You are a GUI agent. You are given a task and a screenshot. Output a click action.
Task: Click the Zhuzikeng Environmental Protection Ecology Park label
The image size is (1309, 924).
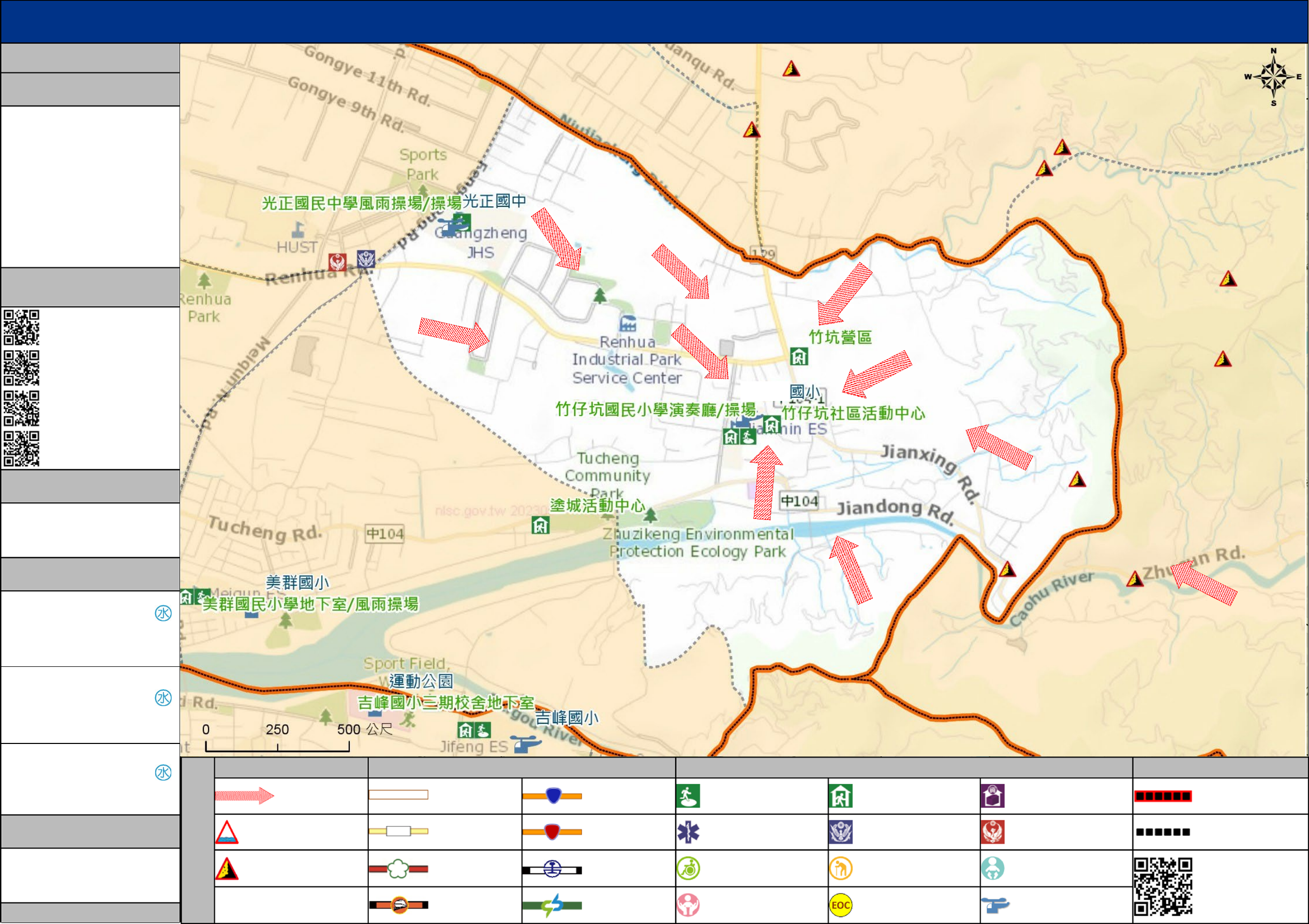pyautogui.click(x=698, y=543)
